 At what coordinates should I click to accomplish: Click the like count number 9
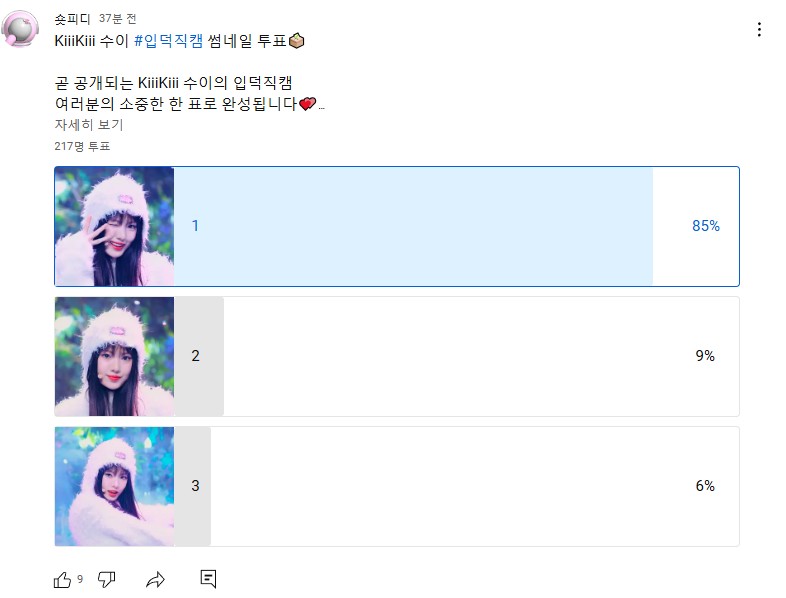click(x=80, y=579)
